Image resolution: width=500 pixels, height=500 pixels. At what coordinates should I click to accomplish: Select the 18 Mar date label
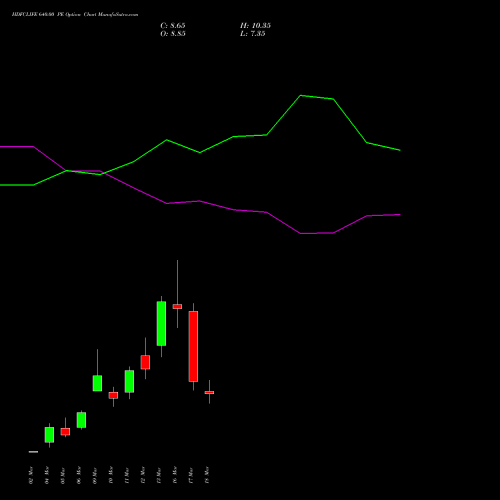tap(207, 475)
